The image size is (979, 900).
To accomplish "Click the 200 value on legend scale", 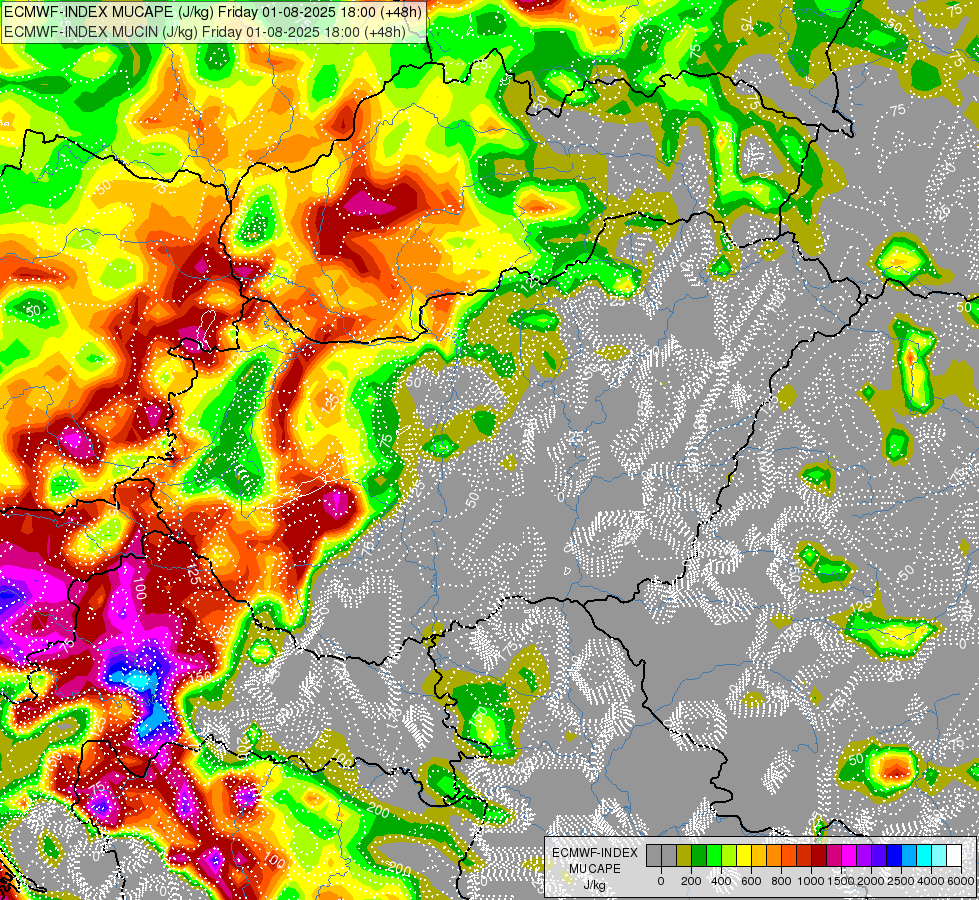I will [691, 881].
